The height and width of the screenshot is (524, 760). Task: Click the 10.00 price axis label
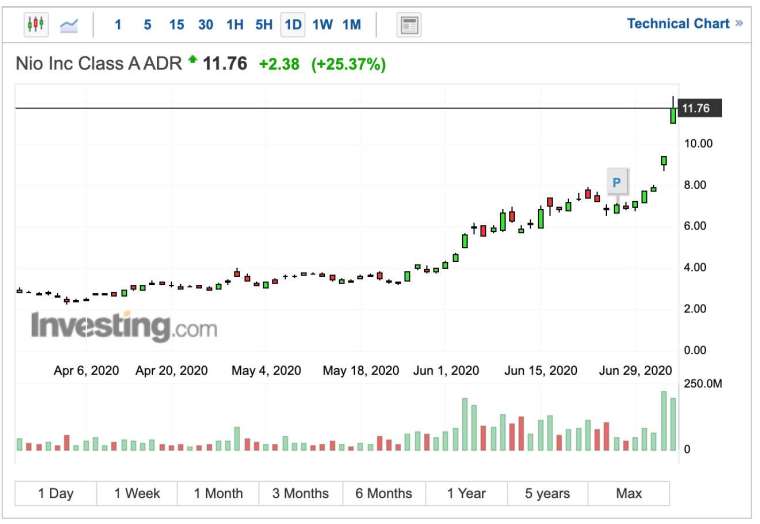(x=698, y=143)
